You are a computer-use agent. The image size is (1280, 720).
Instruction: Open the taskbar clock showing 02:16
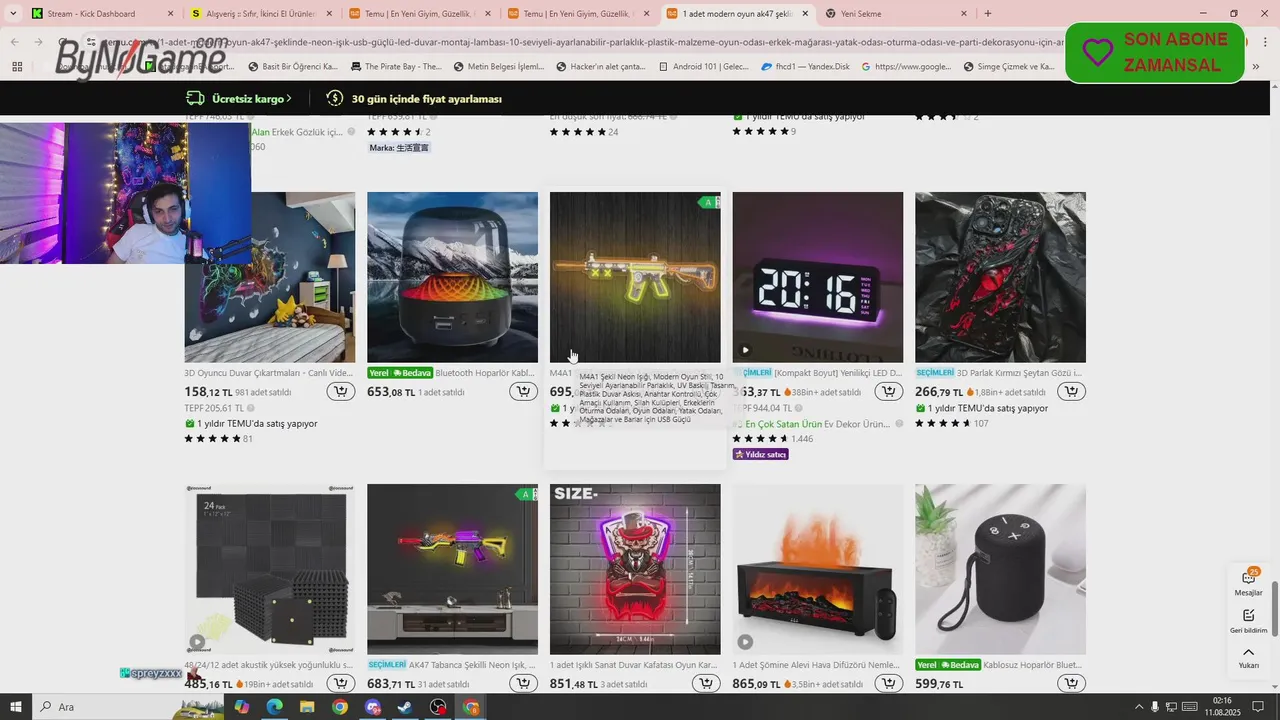(x=1222, y=707)
